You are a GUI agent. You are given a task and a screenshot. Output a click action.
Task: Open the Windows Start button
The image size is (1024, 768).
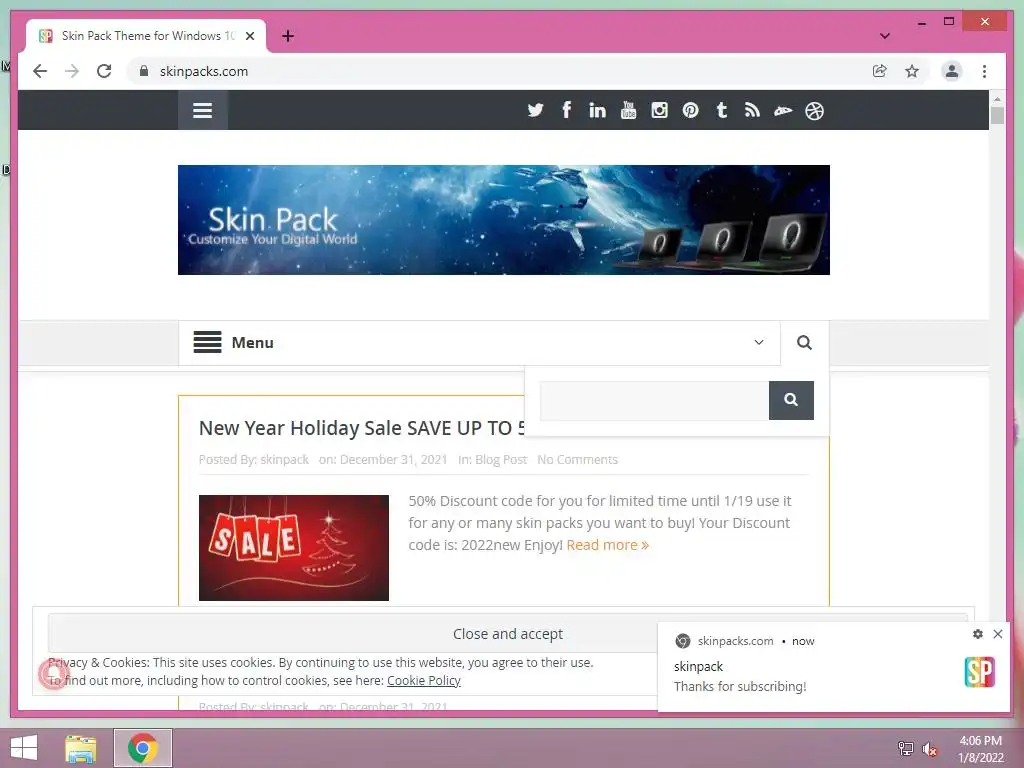[24, 748]
